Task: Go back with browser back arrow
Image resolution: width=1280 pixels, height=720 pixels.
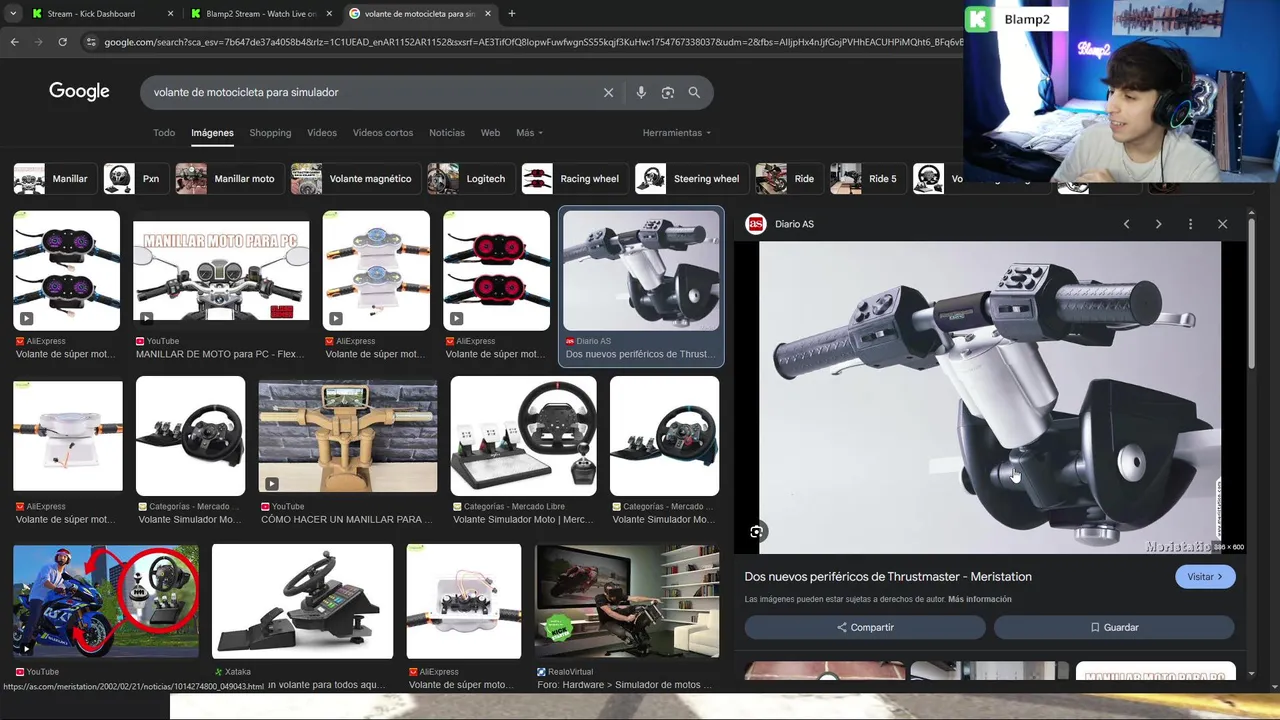Action: (x=14, y=42)
